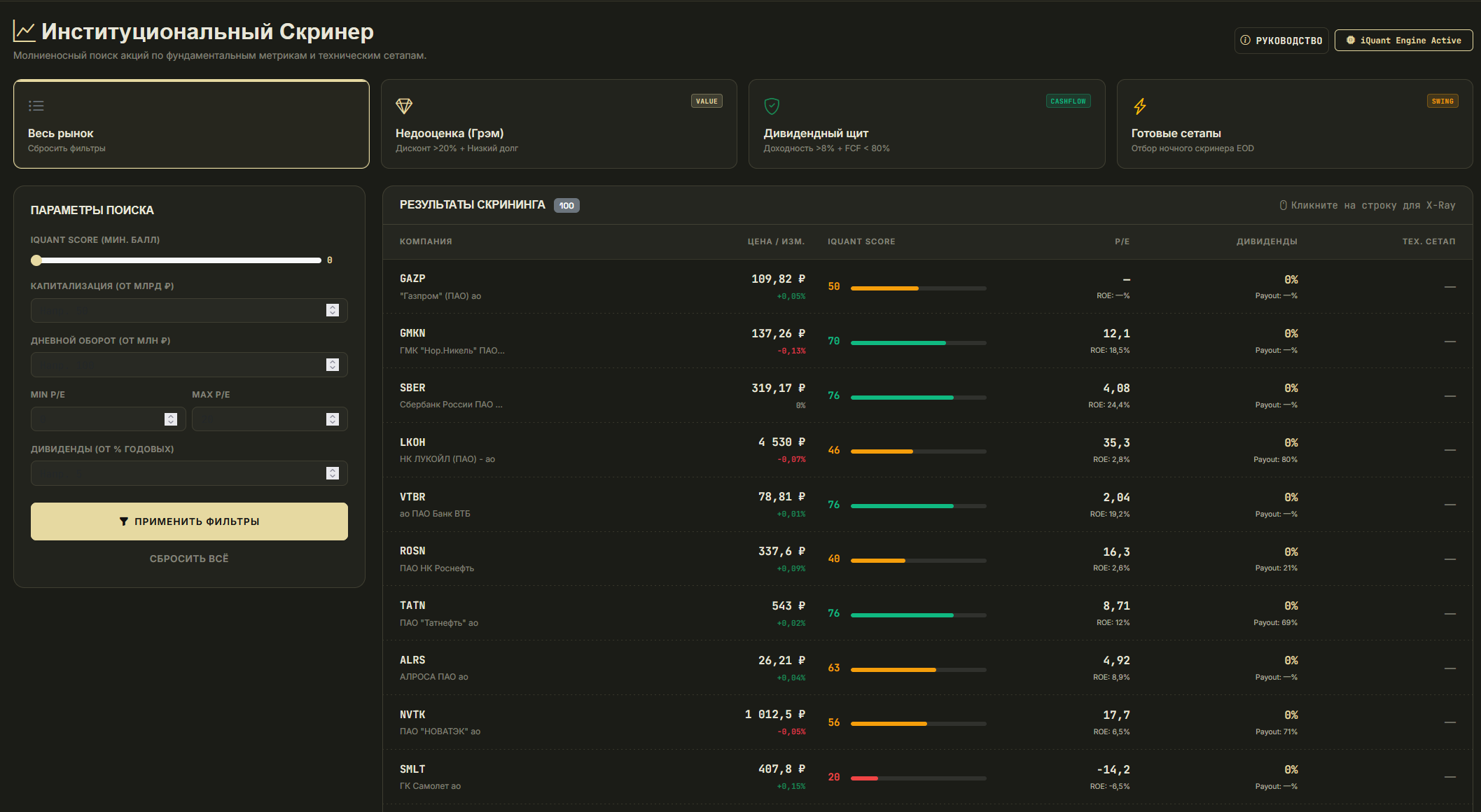Click the chart logo icon beside the title
The image size is (1481, 812).
(24, 31)
